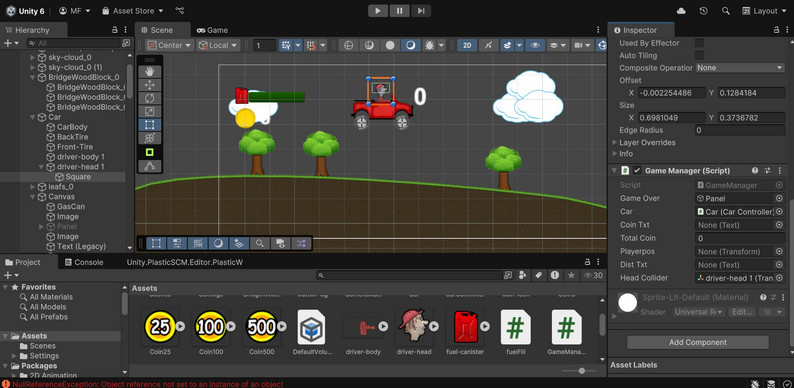Switch to the Game tab

pos(212,30)
